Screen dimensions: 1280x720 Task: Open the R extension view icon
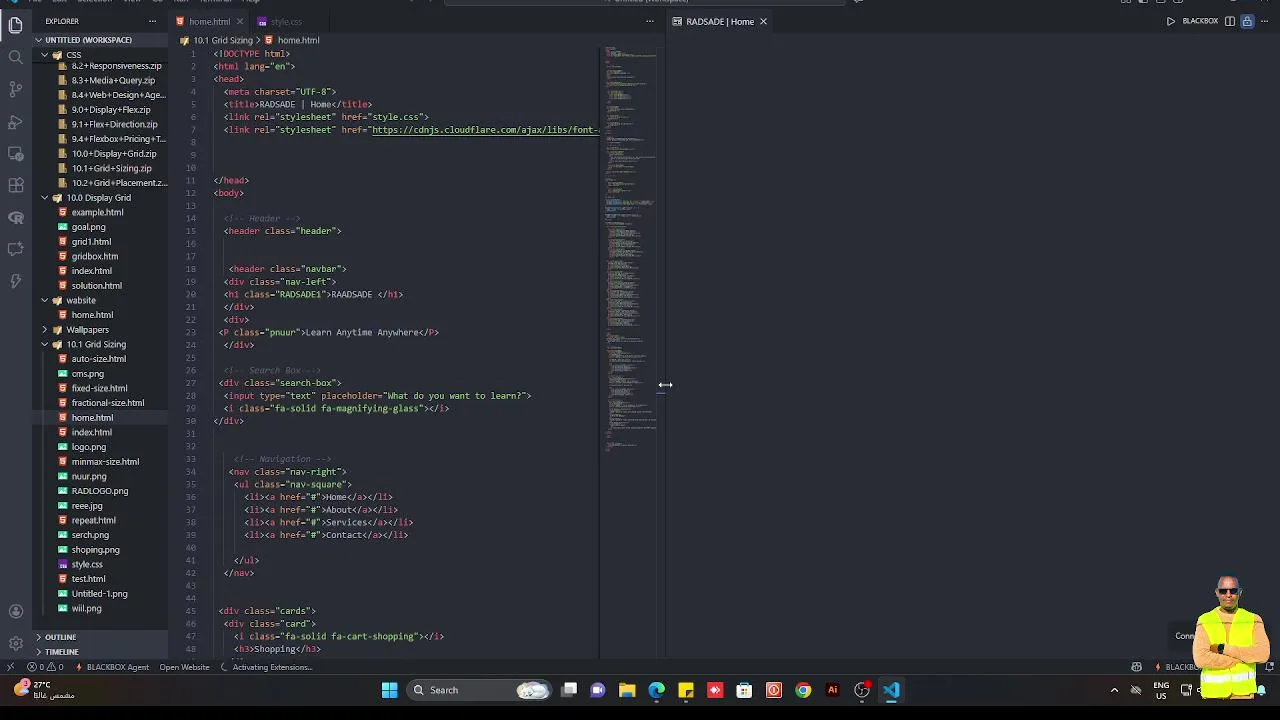tap(15, 217)
